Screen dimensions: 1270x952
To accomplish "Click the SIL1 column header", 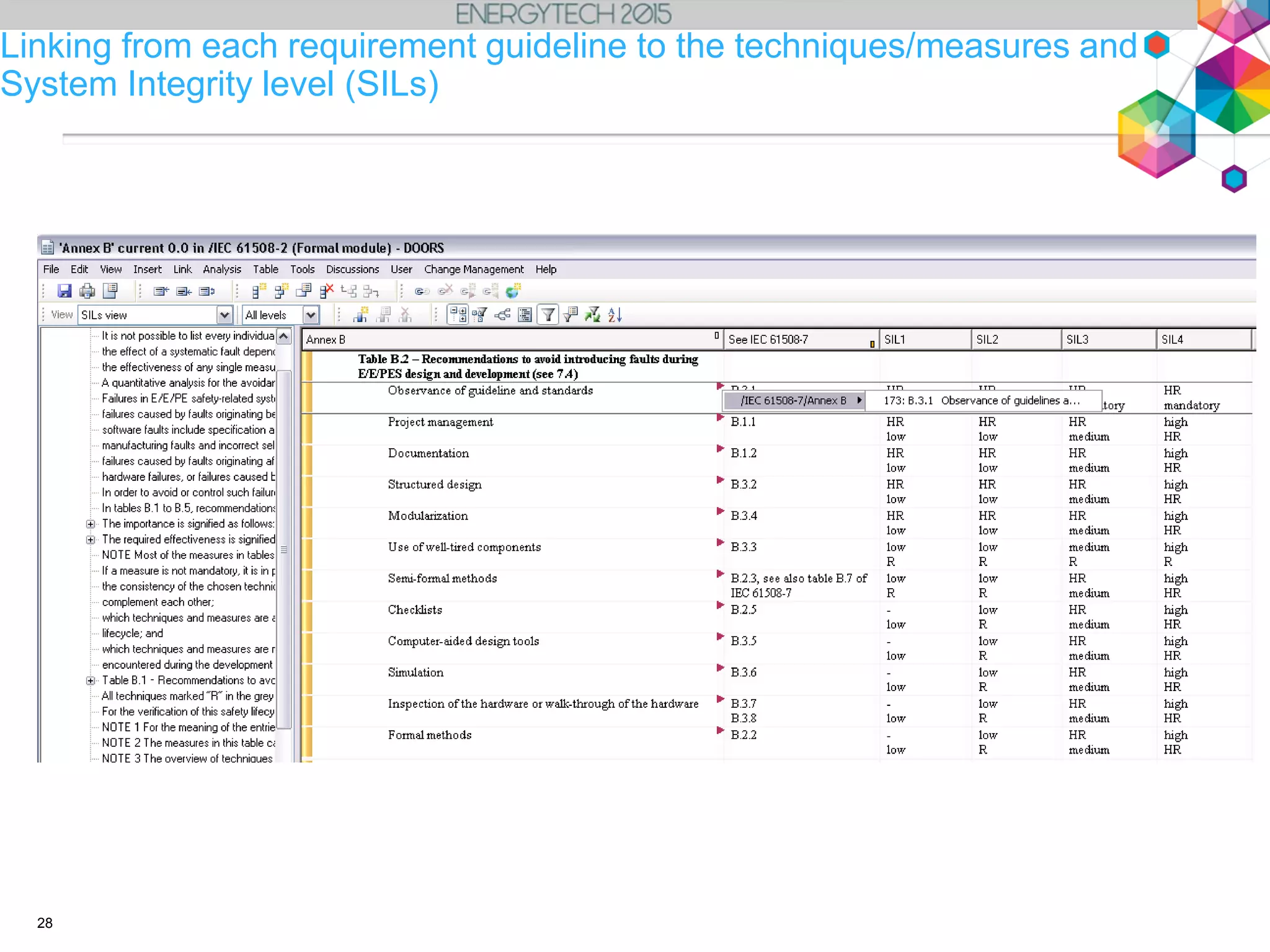I will [x=925, y=340].
